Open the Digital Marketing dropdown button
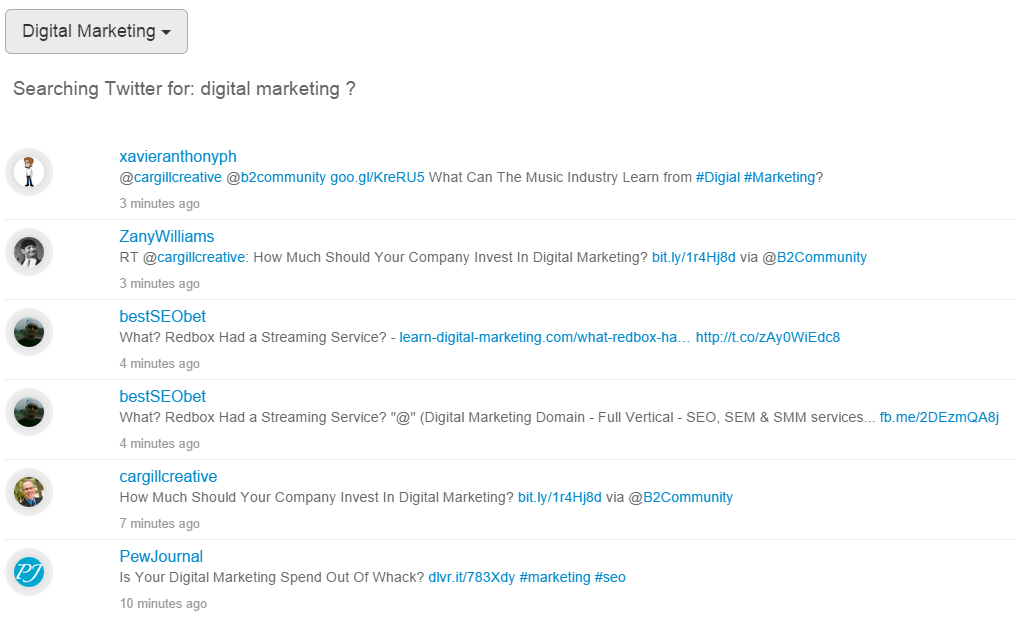 coord(96,32)
